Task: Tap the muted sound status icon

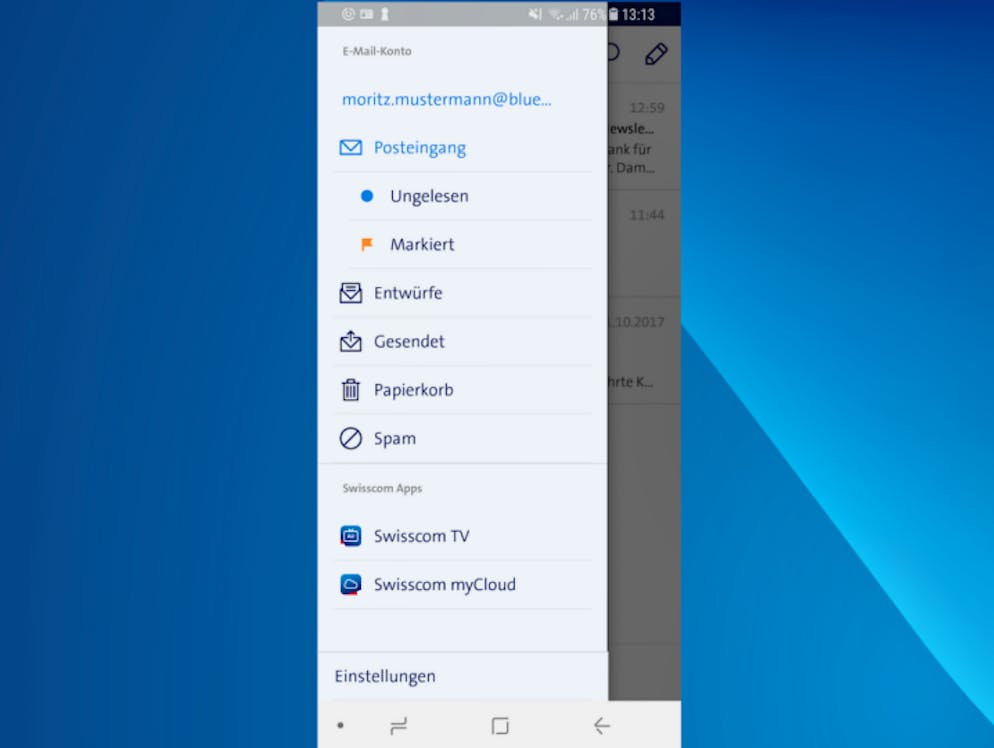Action: pos(535,14)
